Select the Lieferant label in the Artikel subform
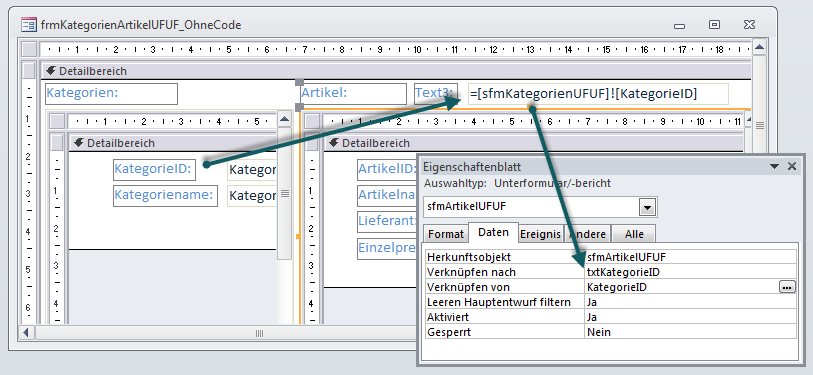 click(x=387, y=221)
